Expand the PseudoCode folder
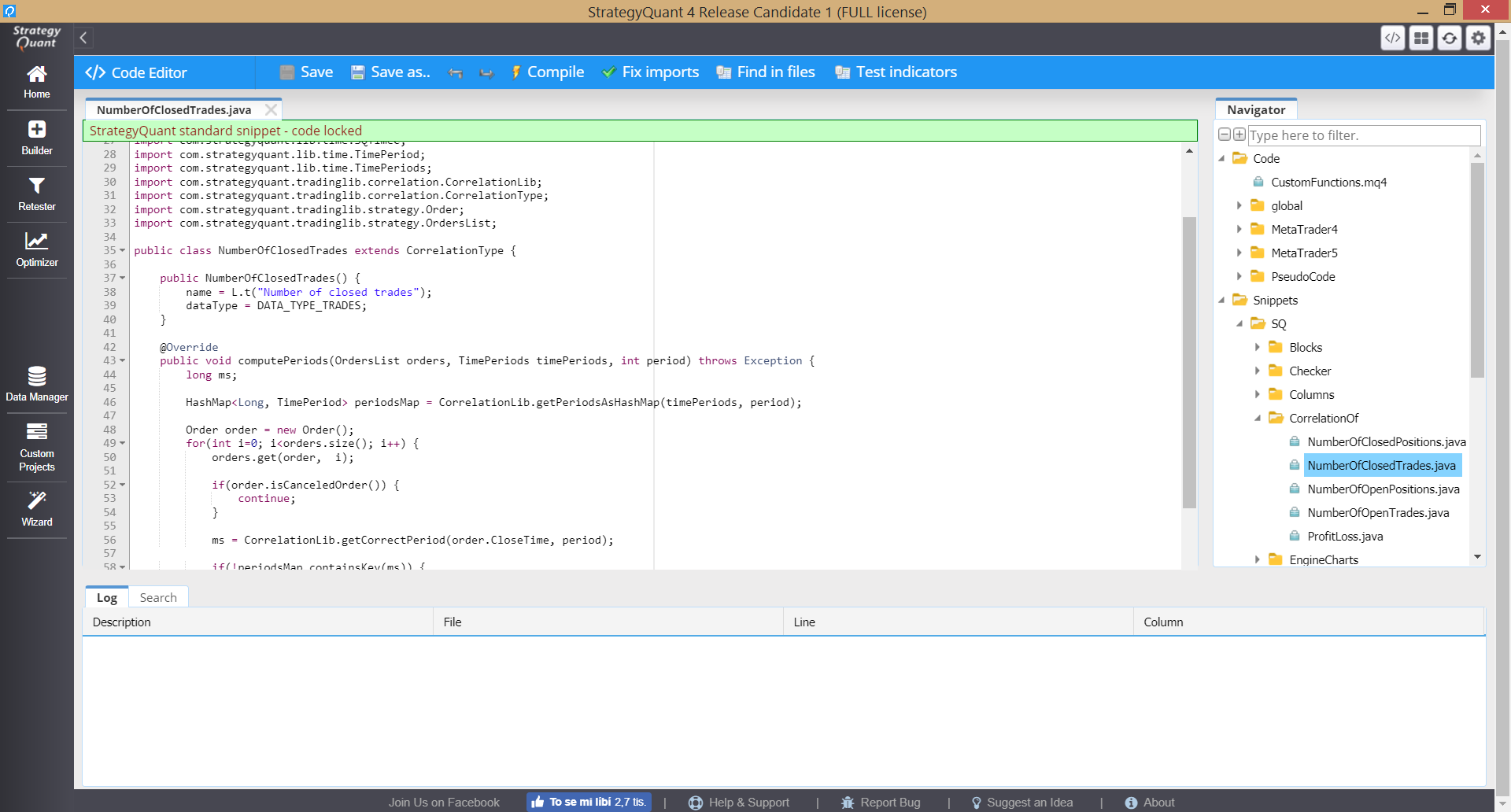1511x812 pixels. point(1239,276)
